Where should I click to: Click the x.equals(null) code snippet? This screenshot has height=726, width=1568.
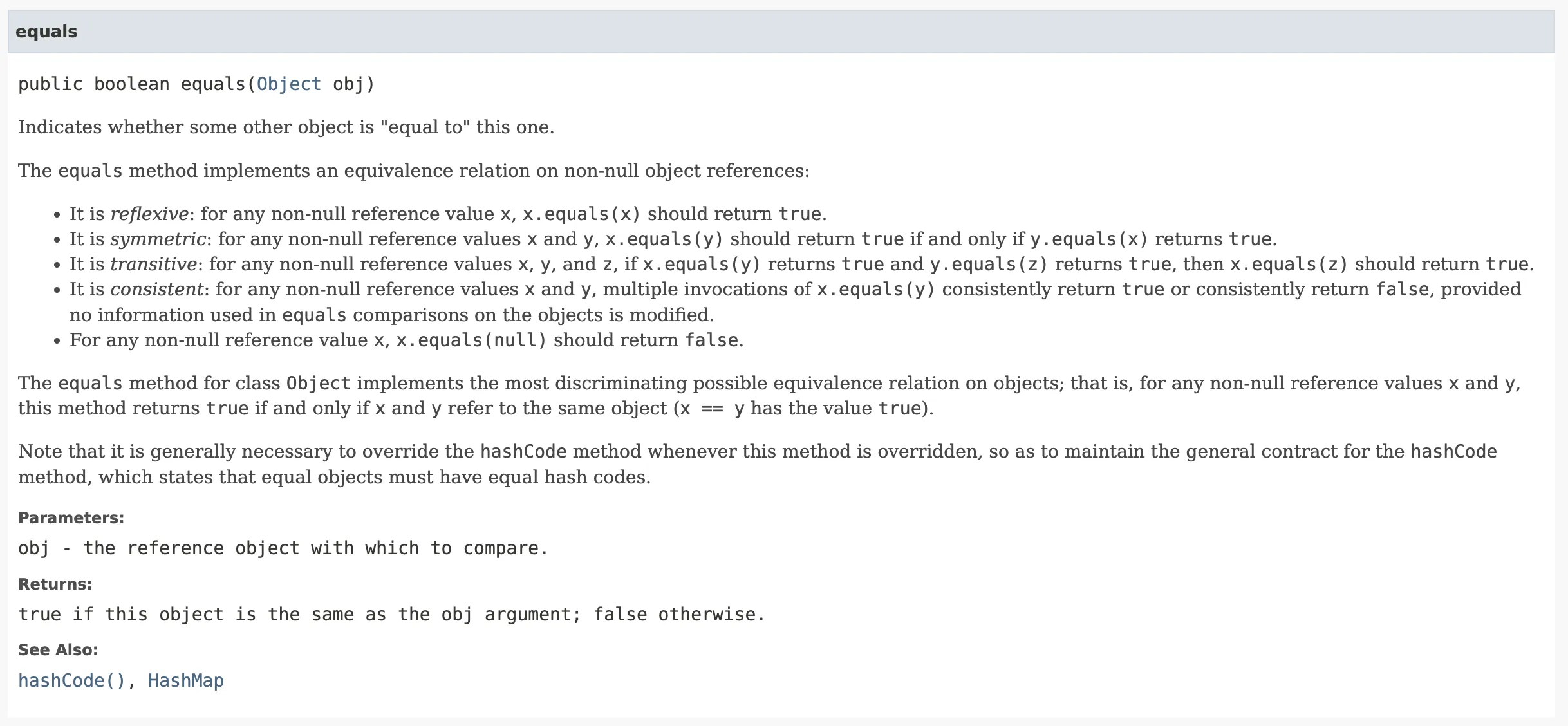[471, 340]
